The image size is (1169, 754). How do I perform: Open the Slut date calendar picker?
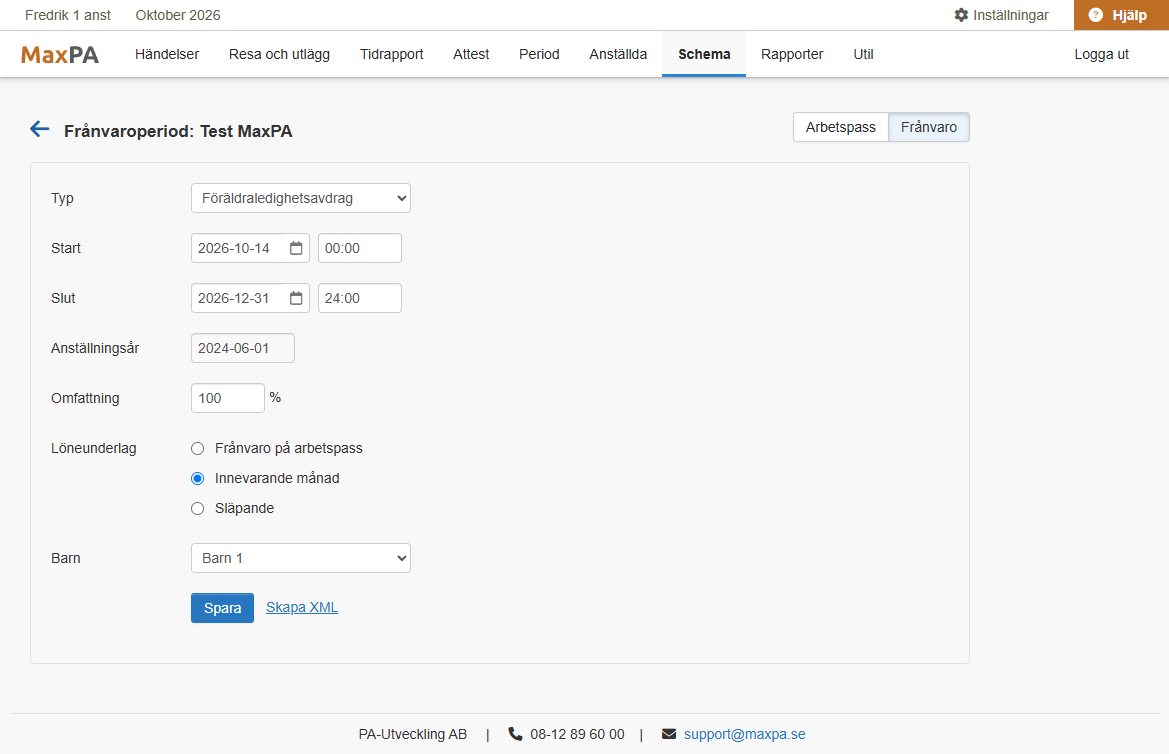(296, 298)
